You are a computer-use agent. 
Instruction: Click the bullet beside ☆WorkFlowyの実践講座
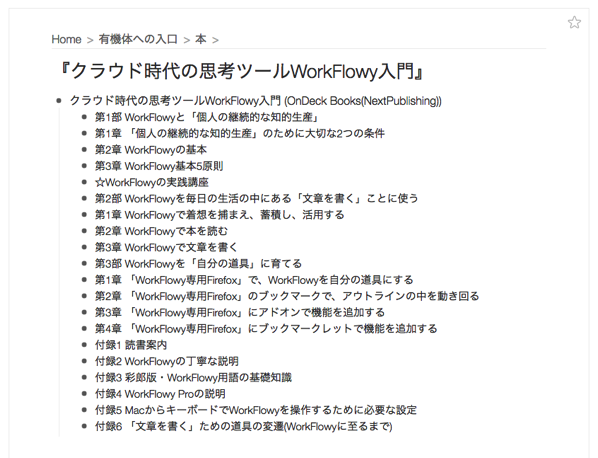(84, 182)
